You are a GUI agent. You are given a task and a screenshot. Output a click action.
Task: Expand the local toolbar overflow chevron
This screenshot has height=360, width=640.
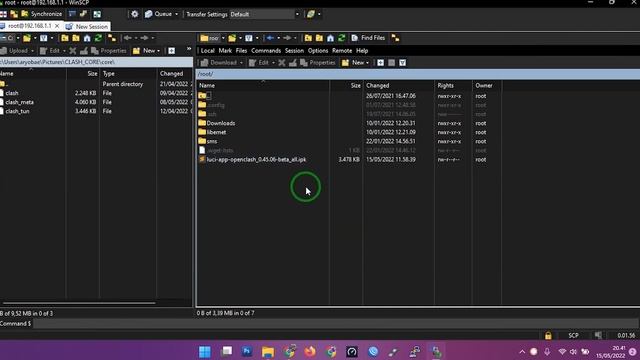pos(189,49)
